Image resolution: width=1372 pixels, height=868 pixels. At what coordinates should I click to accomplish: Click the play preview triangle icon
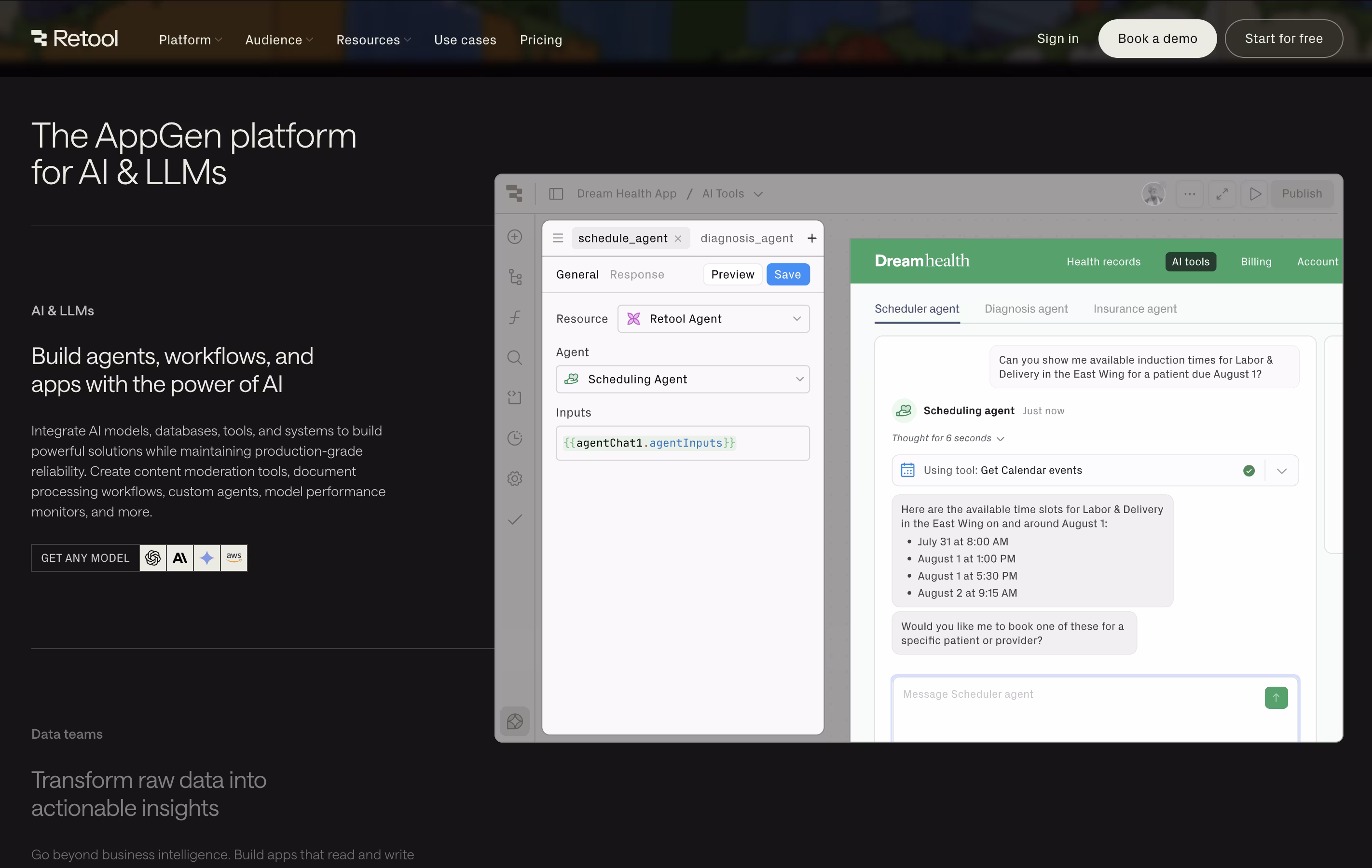[1255, 194]
